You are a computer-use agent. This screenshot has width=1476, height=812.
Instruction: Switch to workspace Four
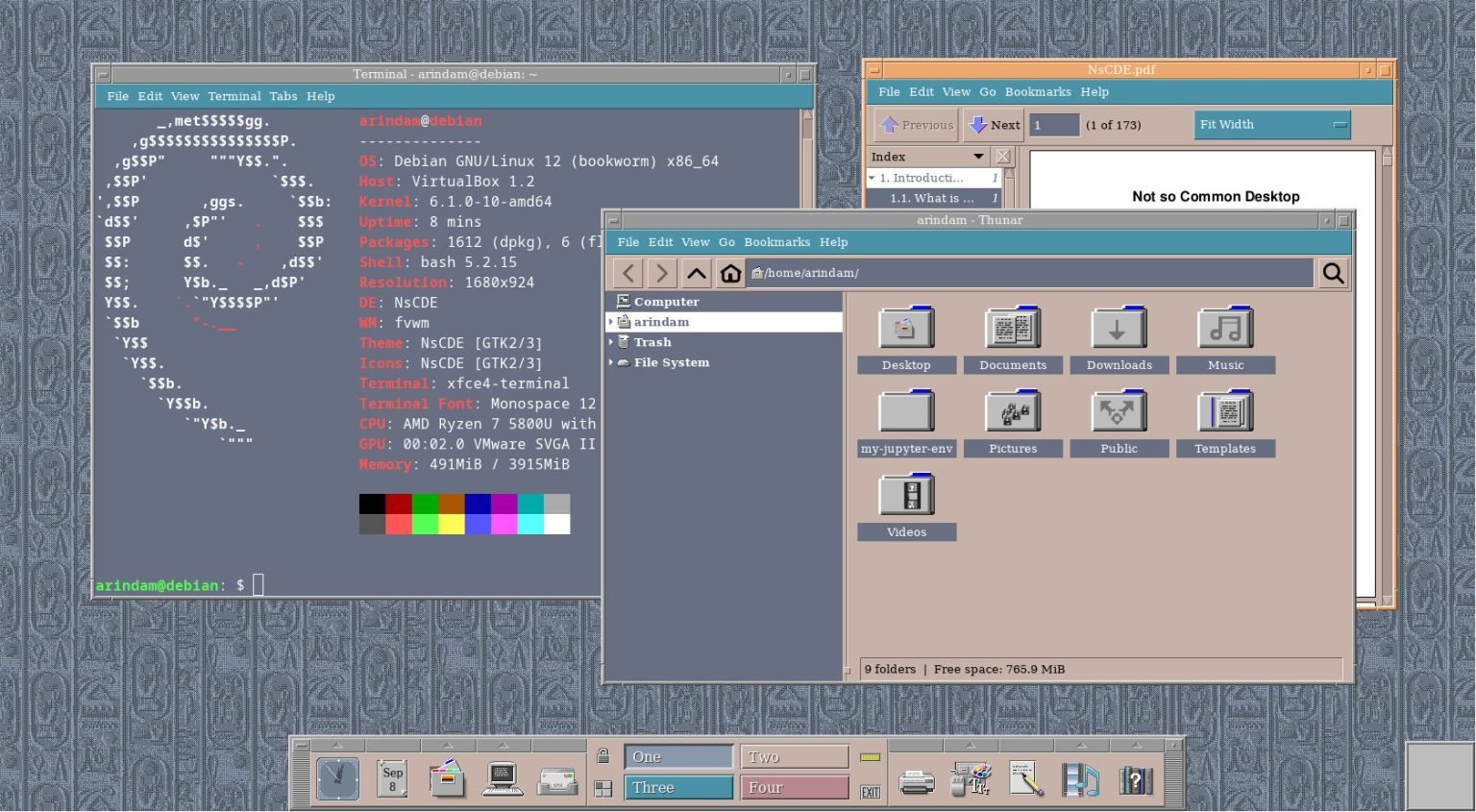pos(795,788)
